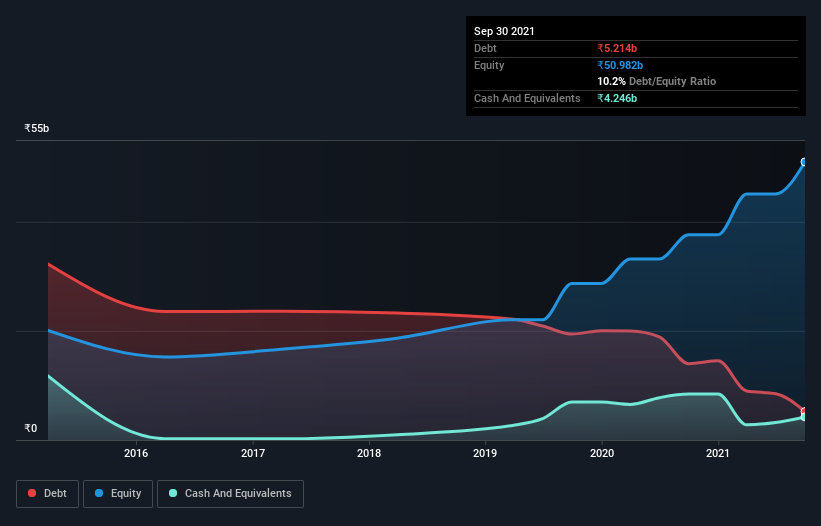Click the Debt row label in tooltip

tap(485, 48)
